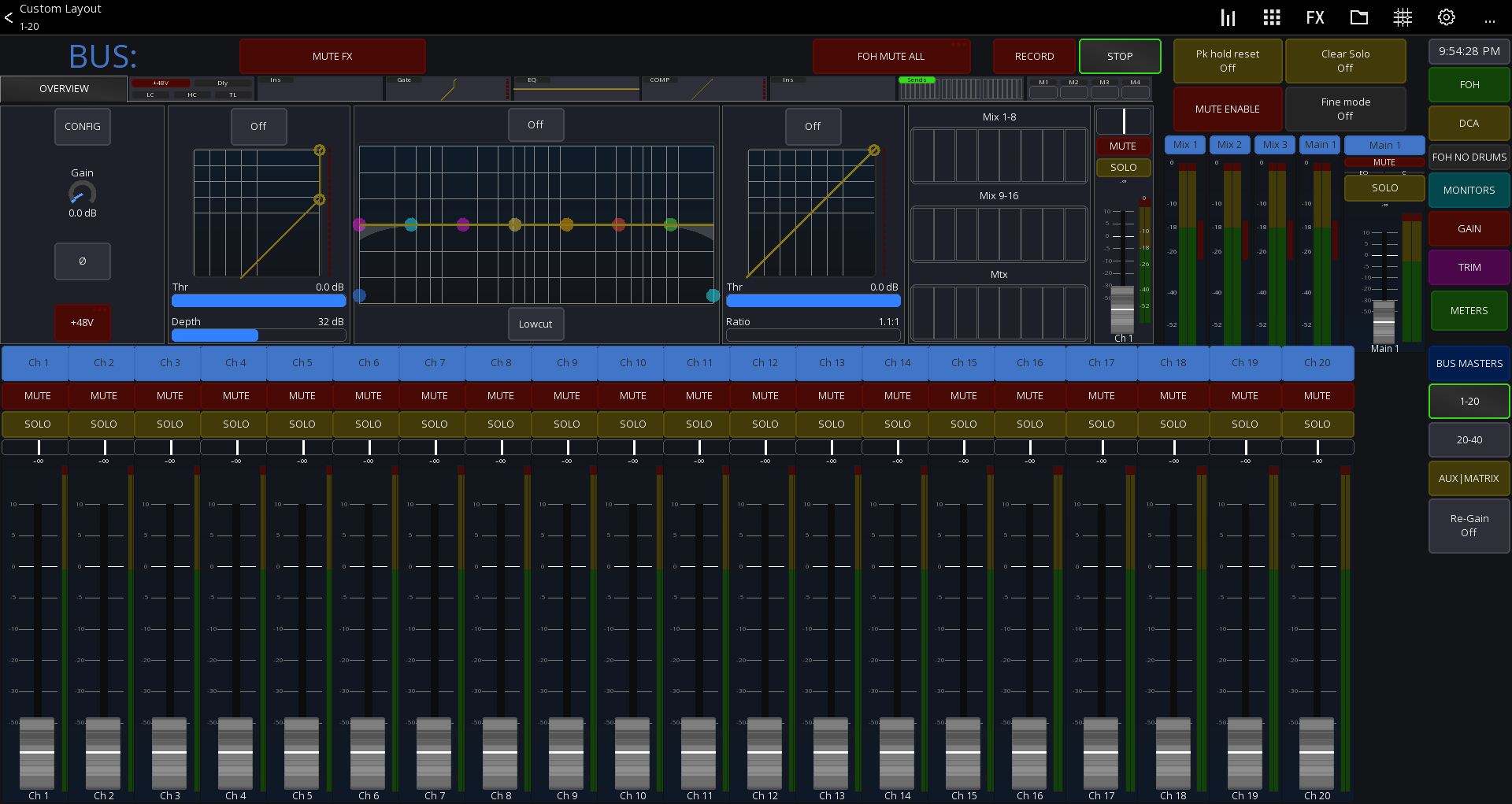This screenshot has height=804, width=1512.
Task: Click FOH MUTE ALL button
Action: point(891,56)
